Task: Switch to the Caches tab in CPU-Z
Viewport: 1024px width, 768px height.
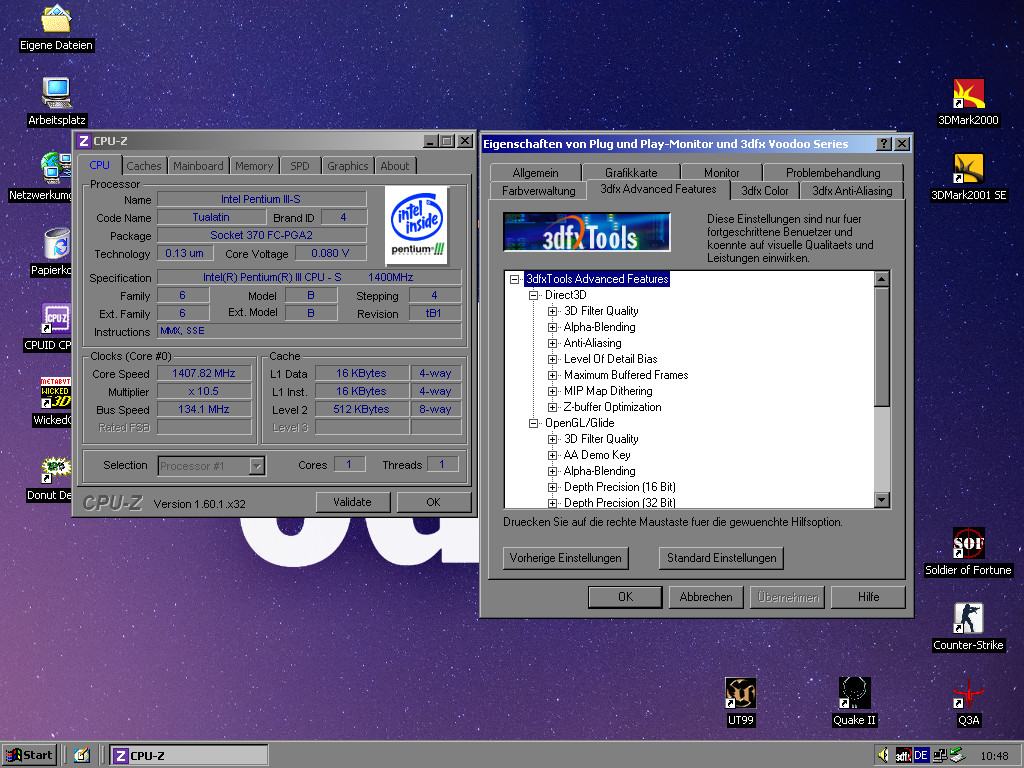Action: point(144,166)
